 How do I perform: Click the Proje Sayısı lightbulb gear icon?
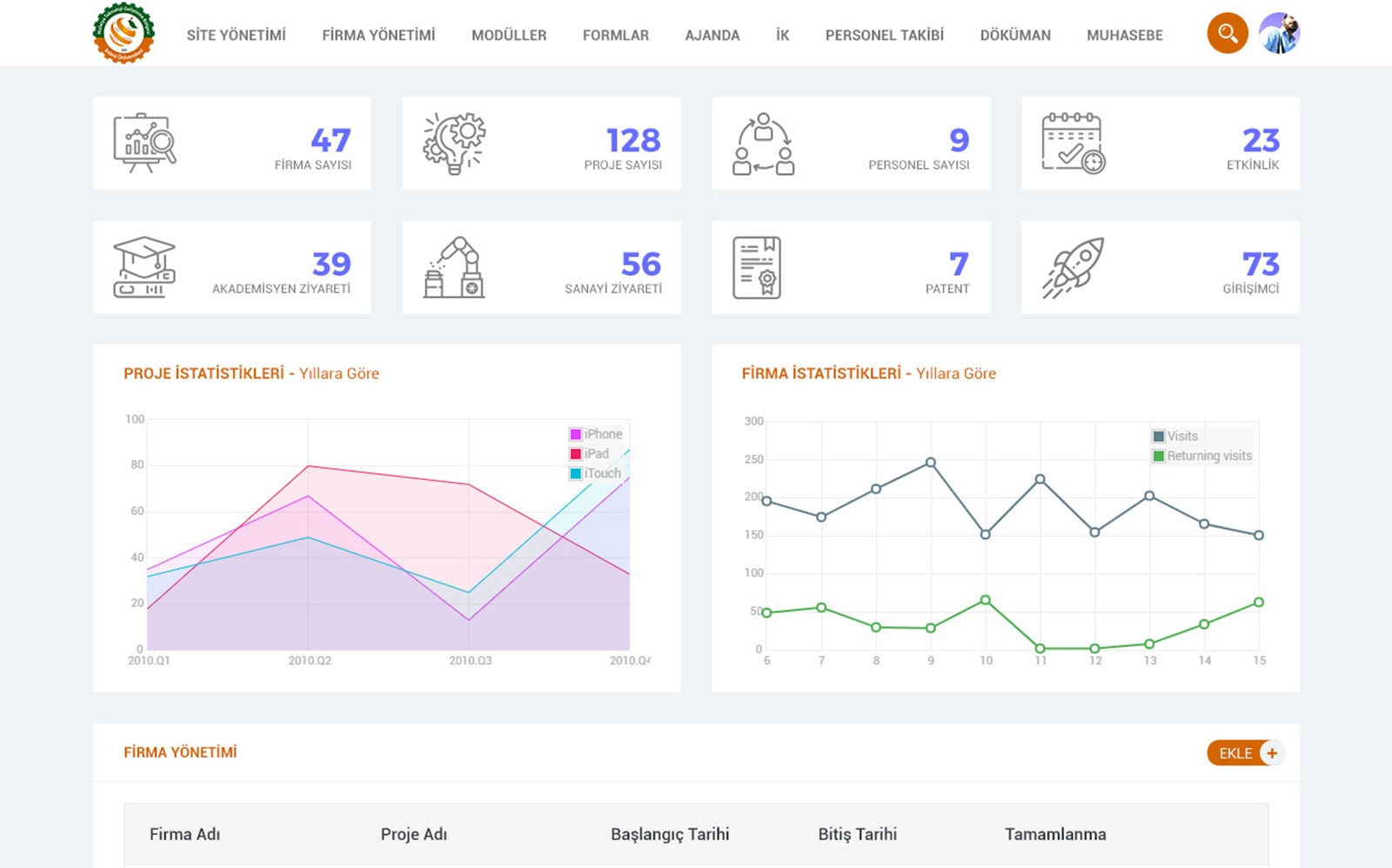tap(454, 144)
